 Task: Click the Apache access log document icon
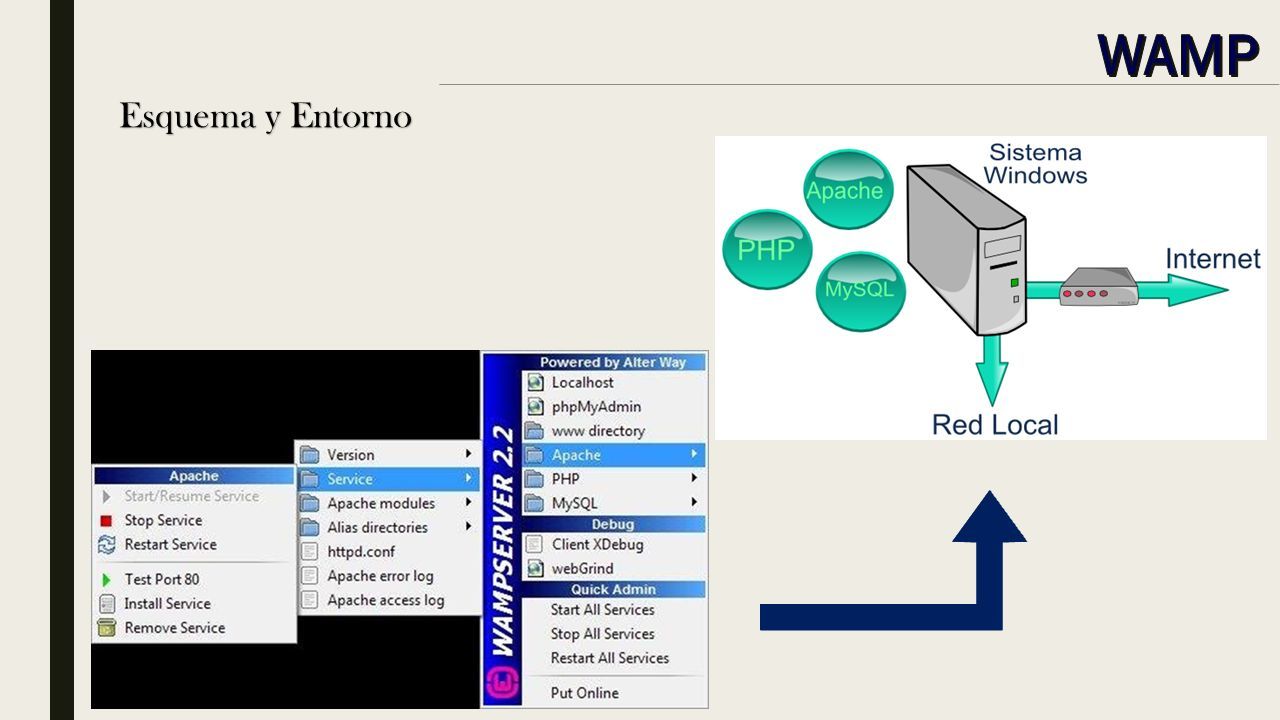(x=310, y=600)
